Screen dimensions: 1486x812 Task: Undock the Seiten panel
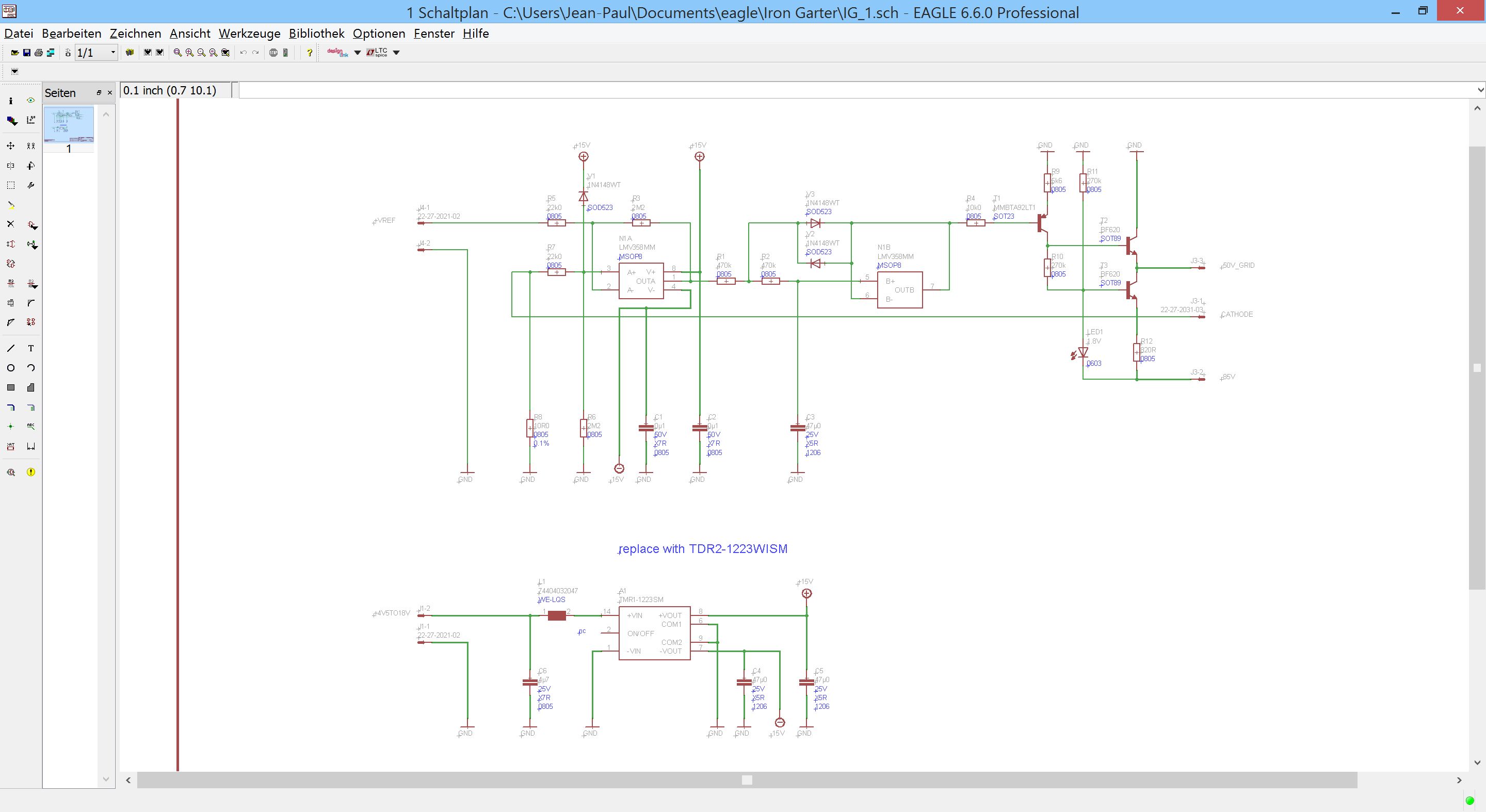99,93
